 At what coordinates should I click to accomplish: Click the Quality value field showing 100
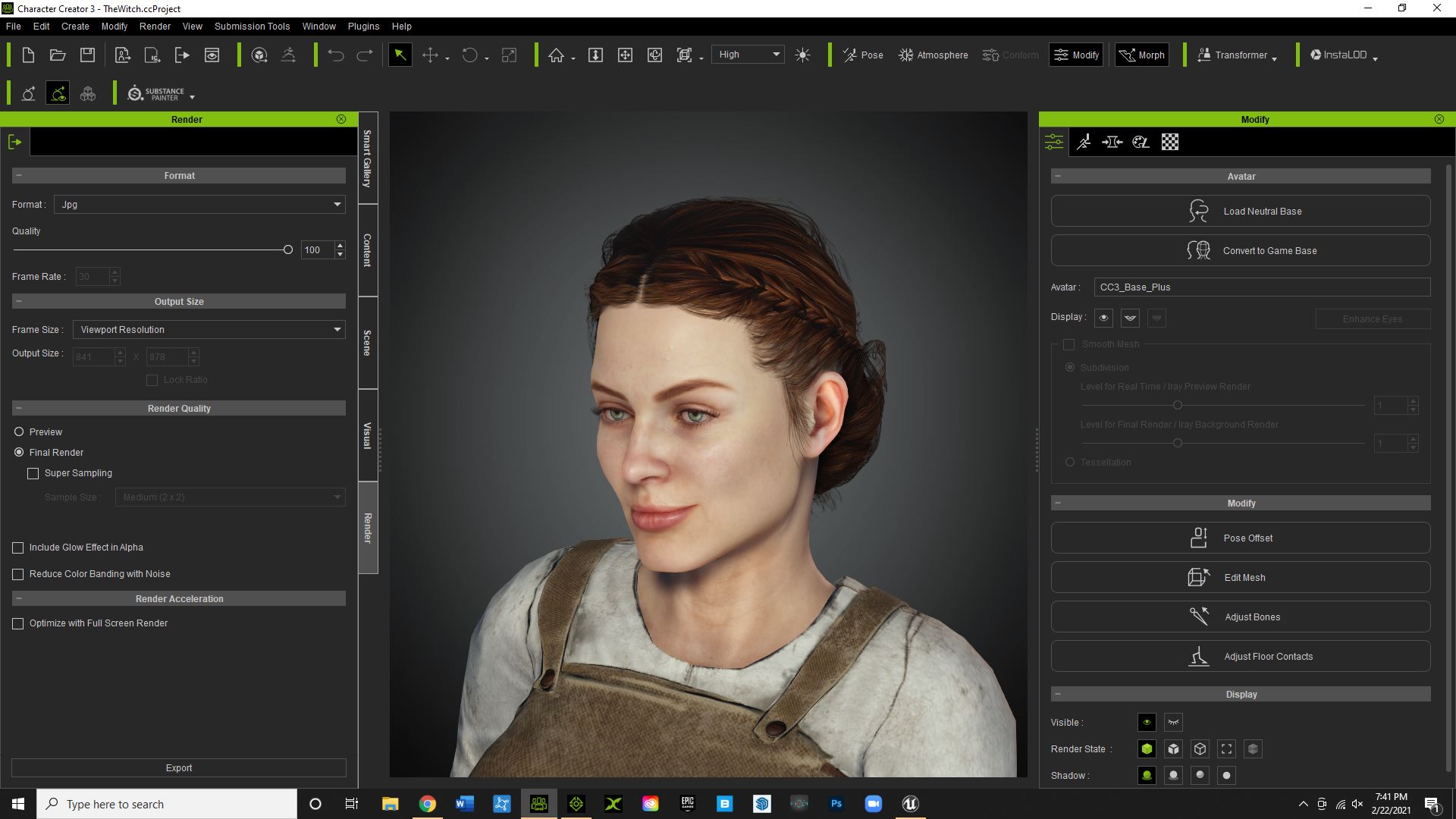coord(317,249)
